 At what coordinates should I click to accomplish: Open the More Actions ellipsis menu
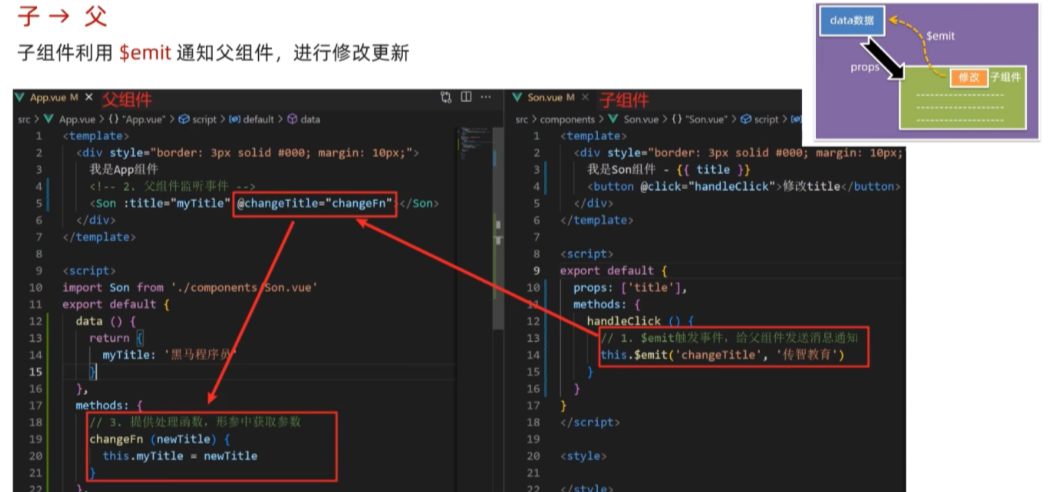click(x=486, y=98)
